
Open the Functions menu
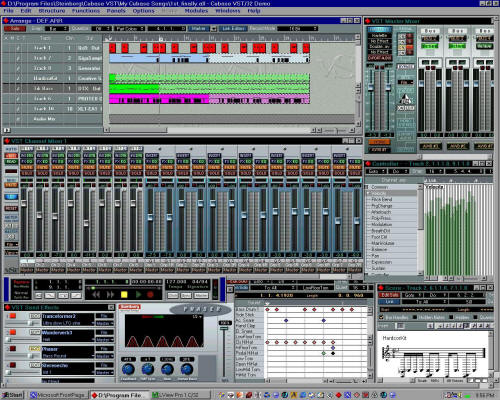(x=86, y=11)
